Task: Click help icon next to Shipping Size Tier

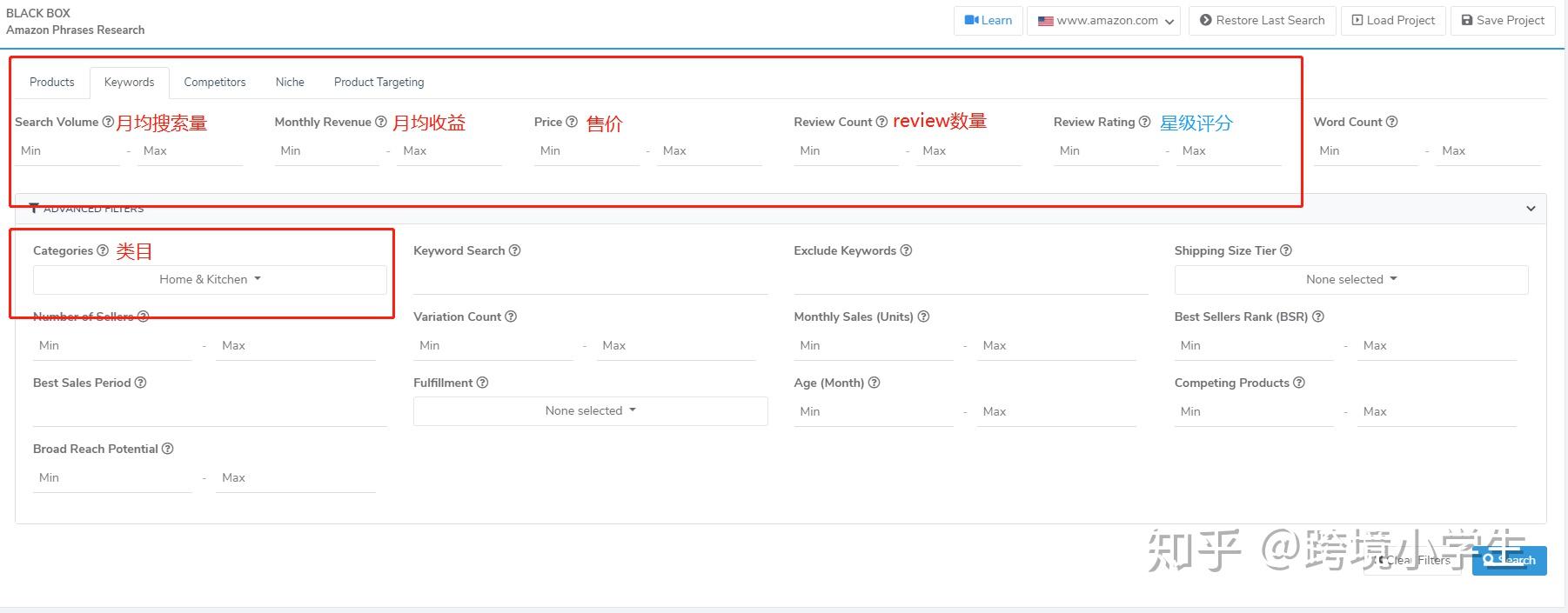Action: coord(1286,250)
